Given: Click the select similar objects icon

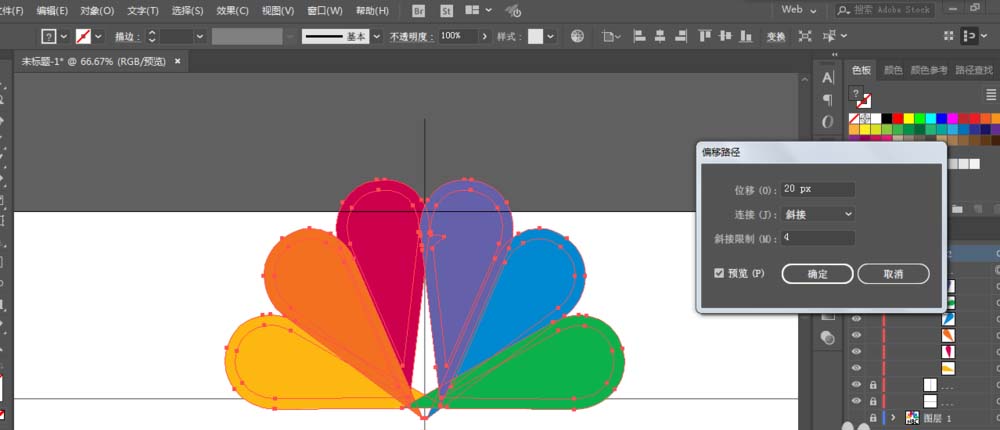Looking at the screenshot, I should (830, 36).
